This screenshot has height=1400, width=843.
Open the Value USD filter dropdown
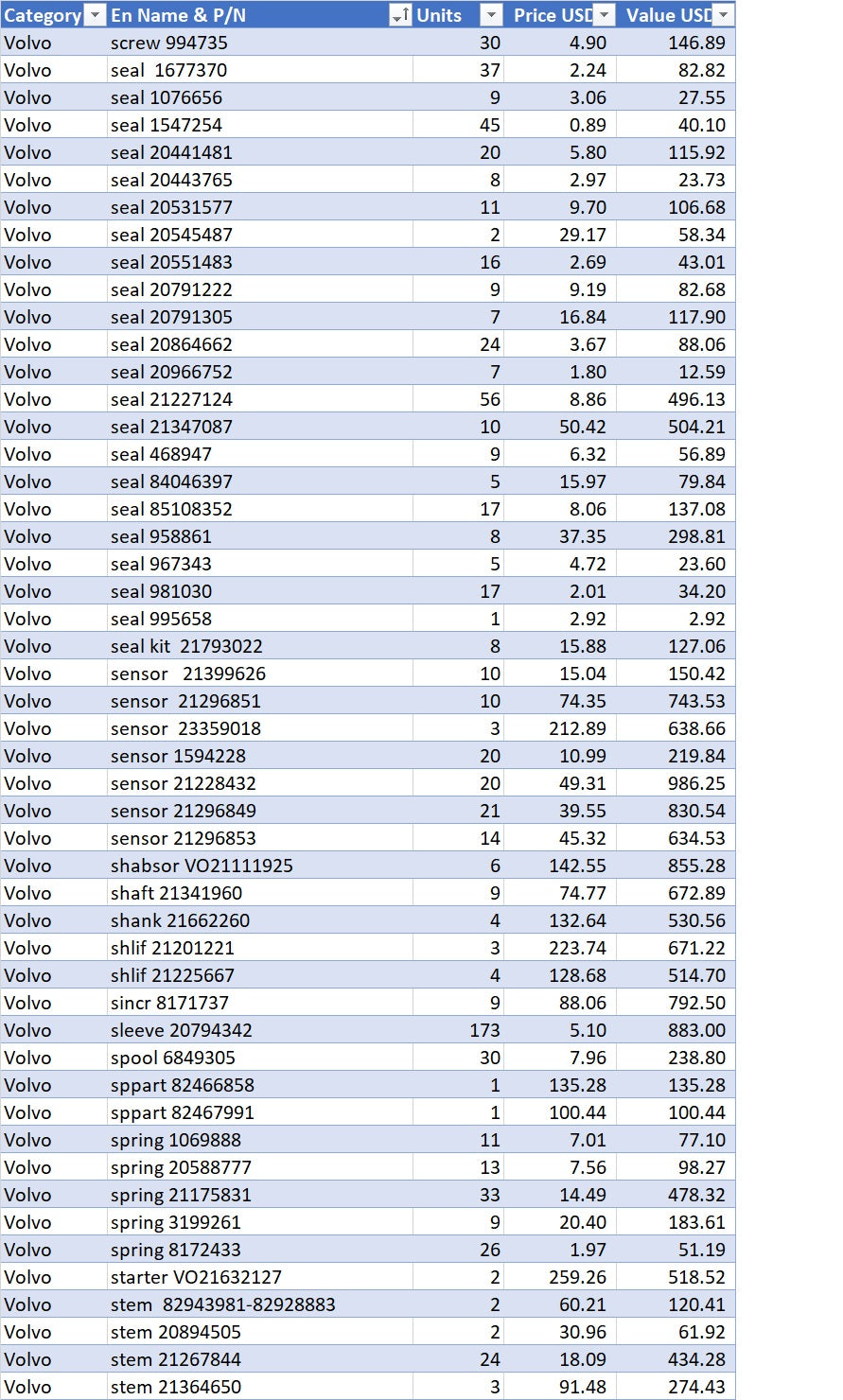click(x=724, y=15)
